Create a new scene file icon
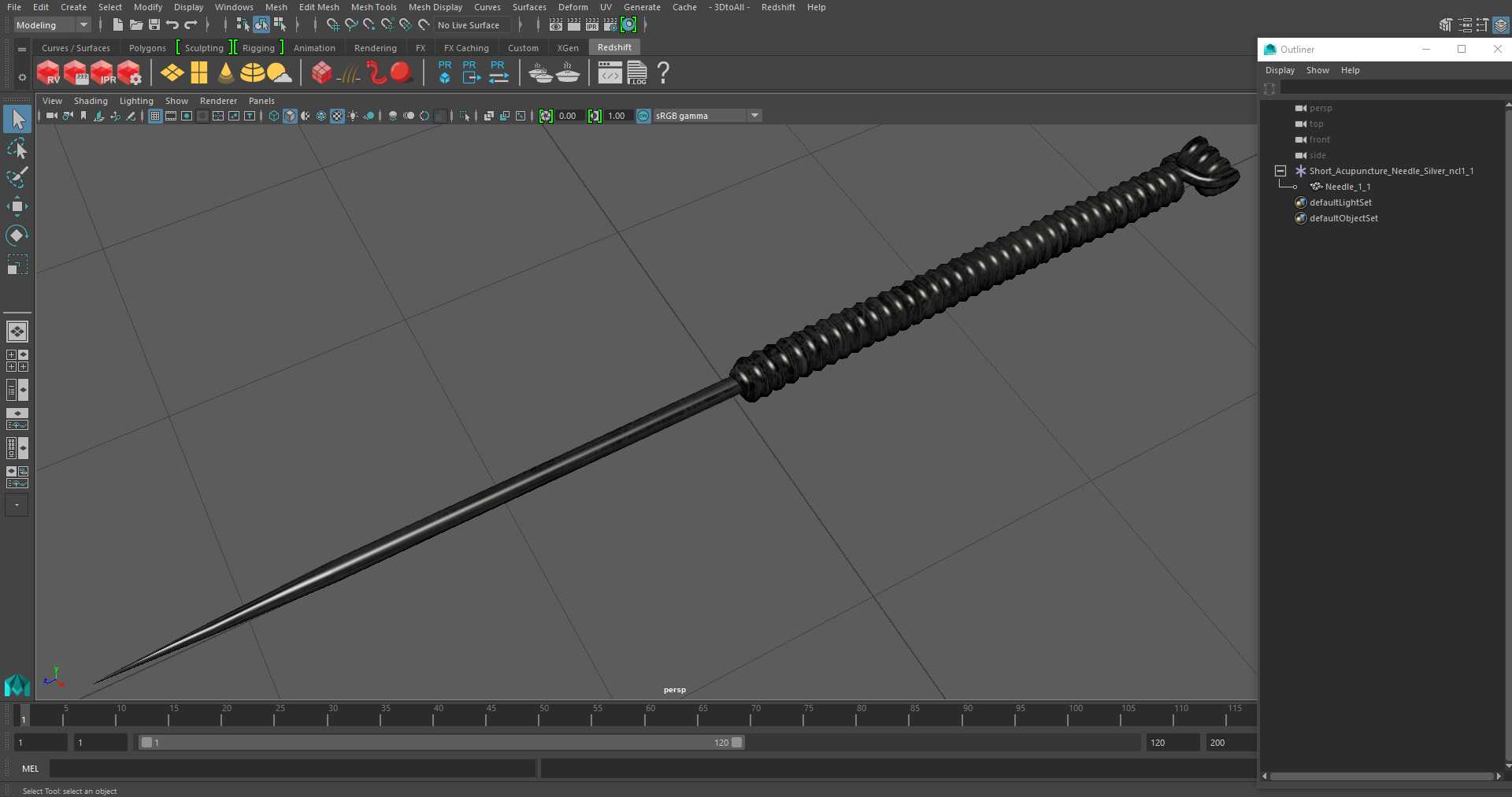 (x=117, y=25)
